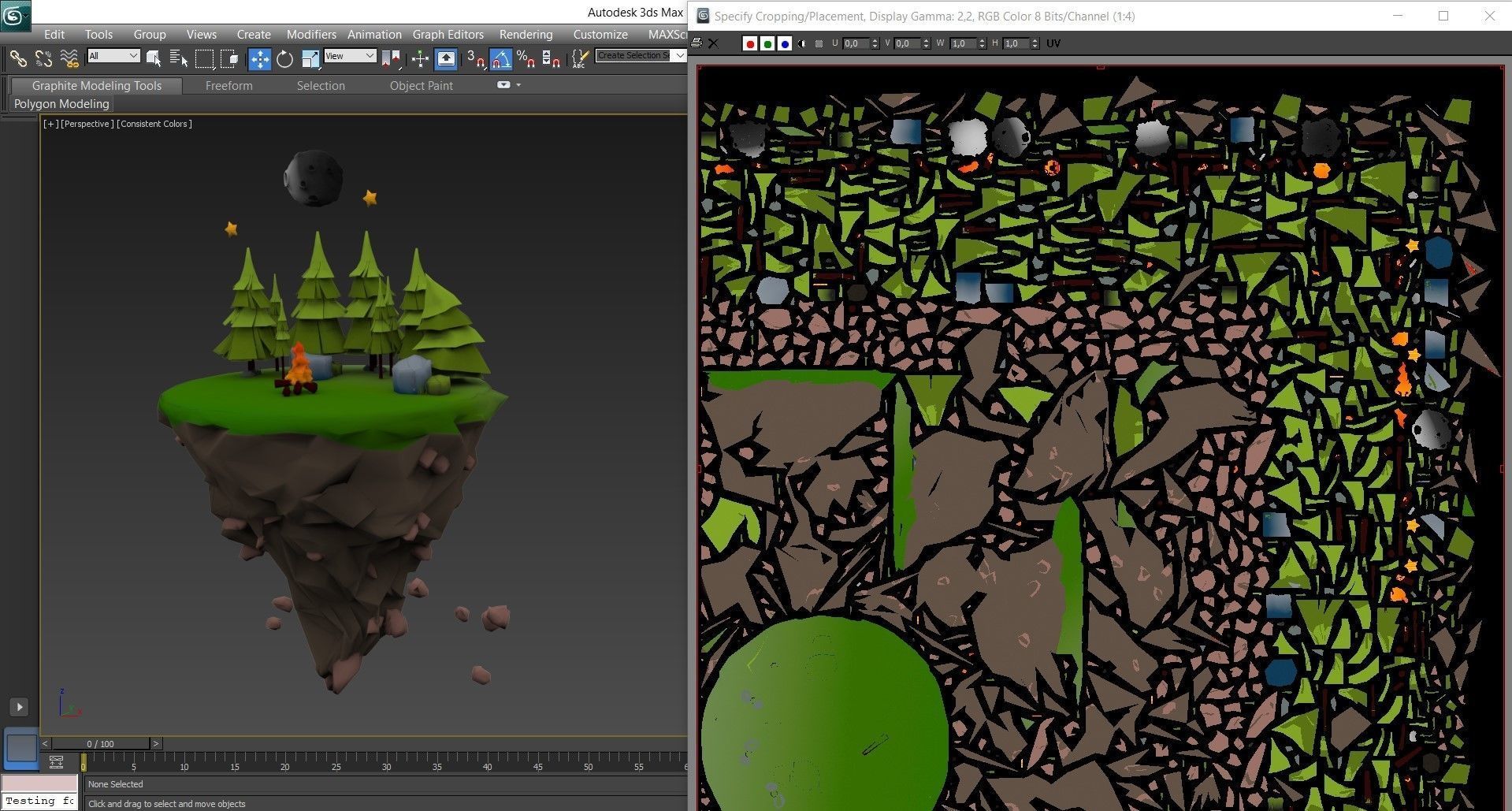
Task: Switch to the Object Paint tab
Action: coord(422,86)
